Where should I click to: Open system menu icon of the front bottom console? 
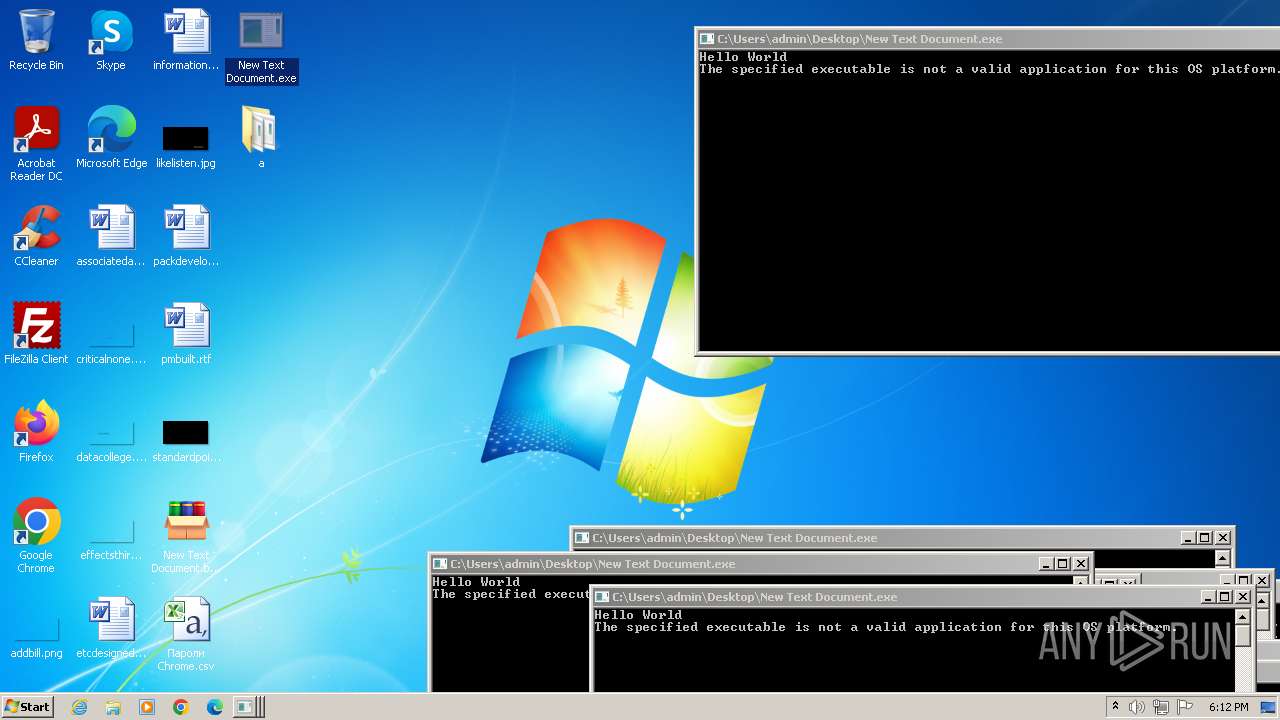click(x=602, y=597)
